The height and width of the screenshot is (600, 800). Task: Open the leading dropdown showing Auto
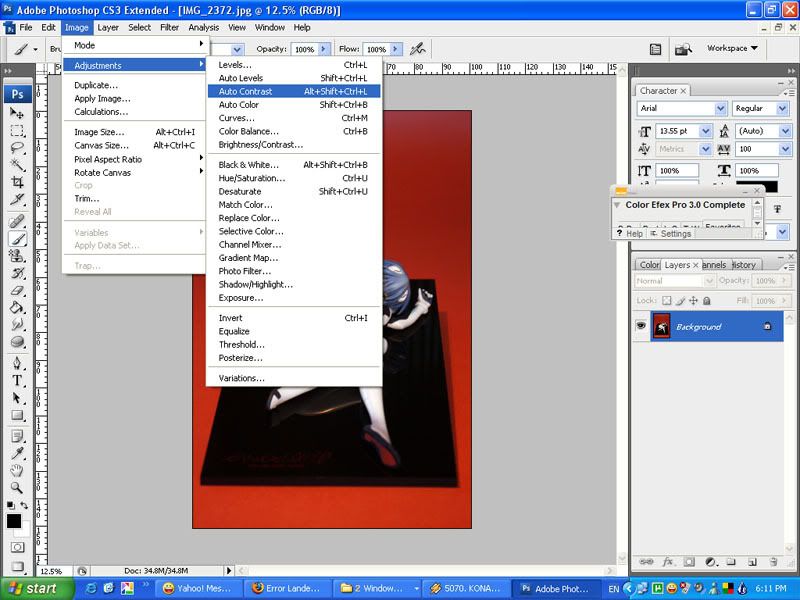pos(785,131)
